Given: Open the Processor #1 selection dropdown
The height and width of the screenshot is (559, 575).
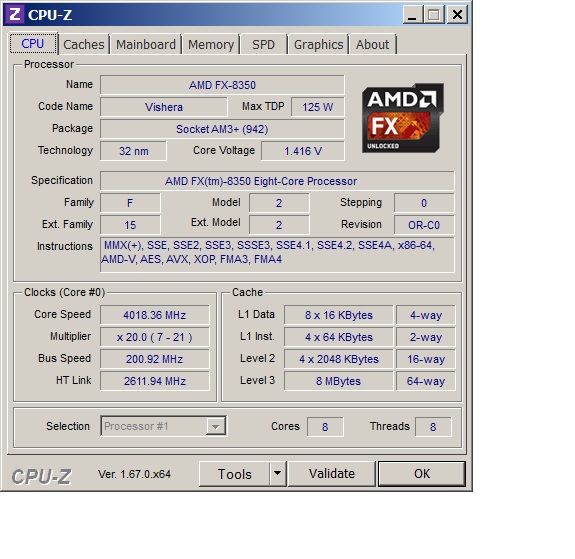Looking at the screenshot, I should click(164, 426).
